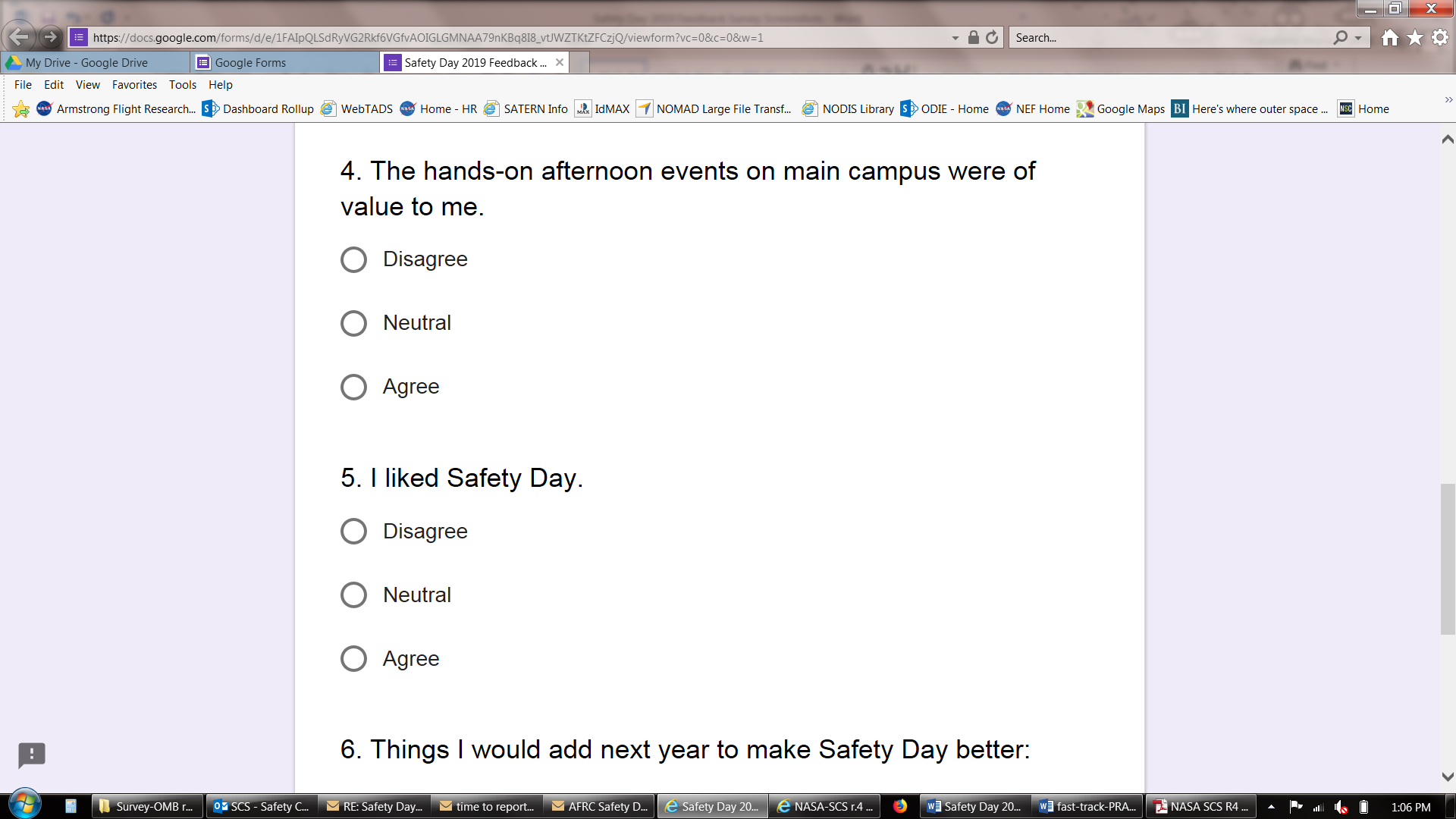Open Firefox from the taskbar
1456x819 pixels.
[900, 806]
